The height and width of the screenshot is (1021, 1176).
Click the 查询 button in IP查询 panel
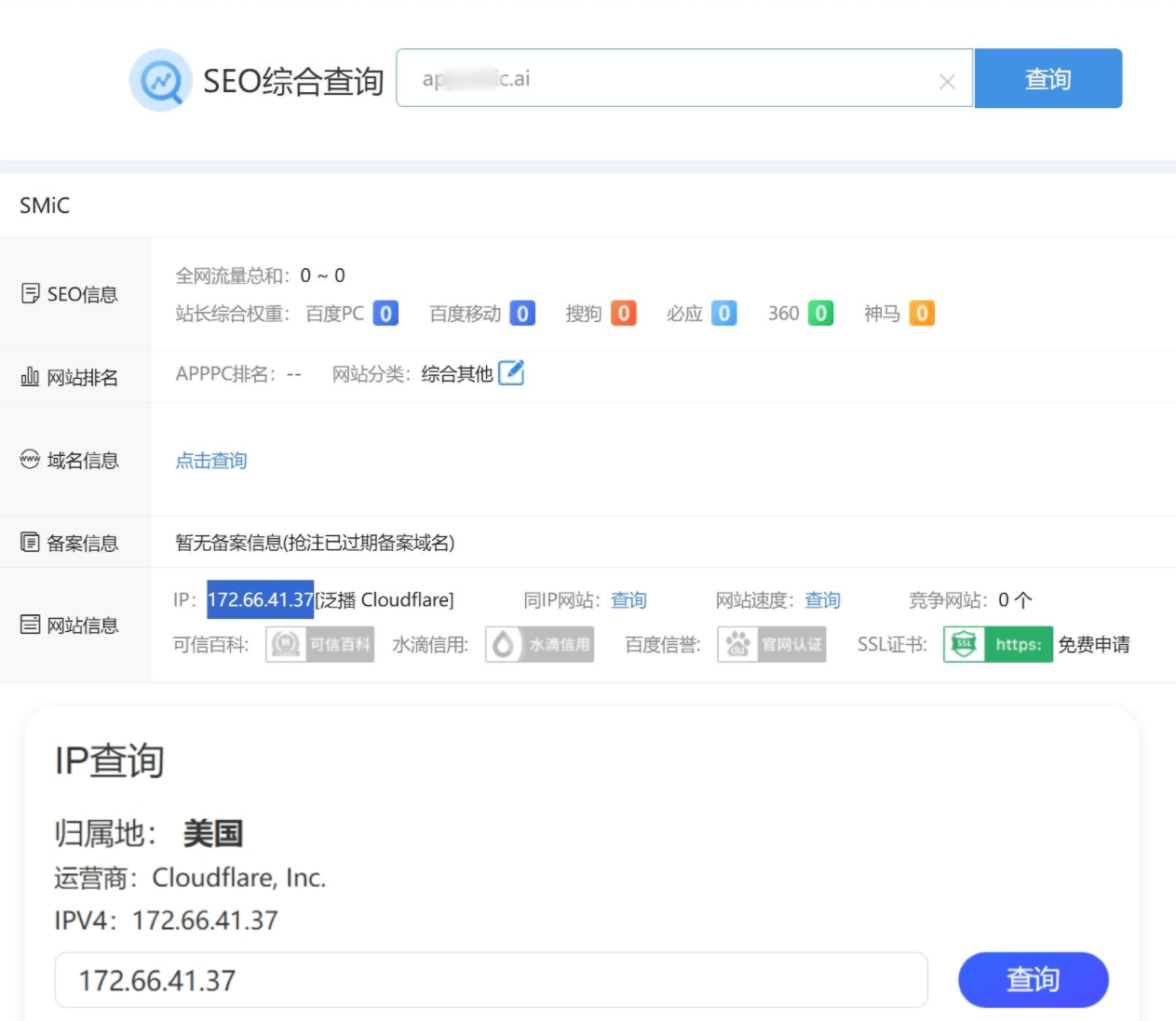(x=1033, y=979)
